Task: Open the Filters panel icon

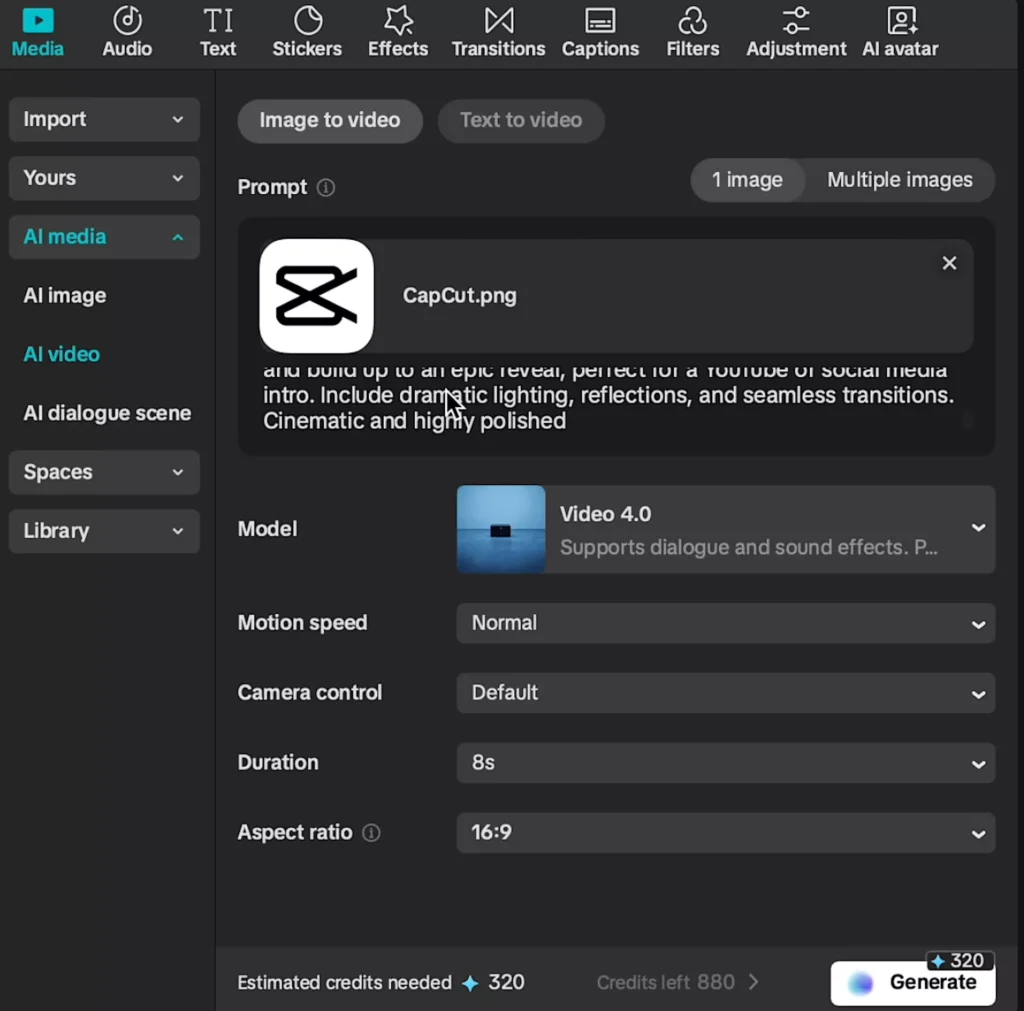Action: [693, 20]
